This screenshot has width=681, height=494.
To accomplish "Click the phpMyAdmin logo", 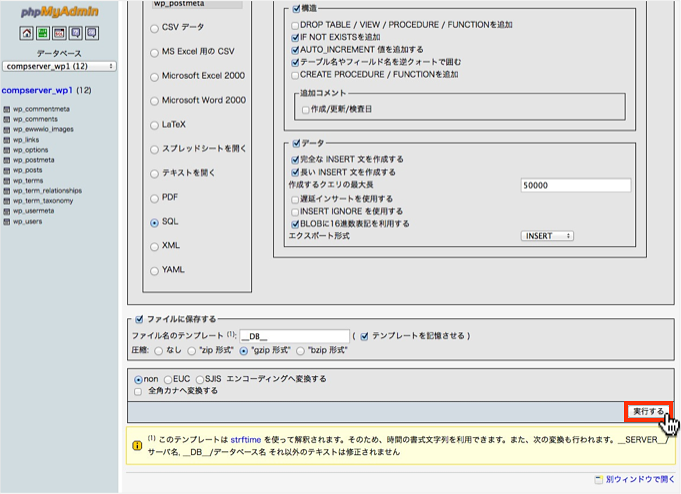I will (60, 12).
